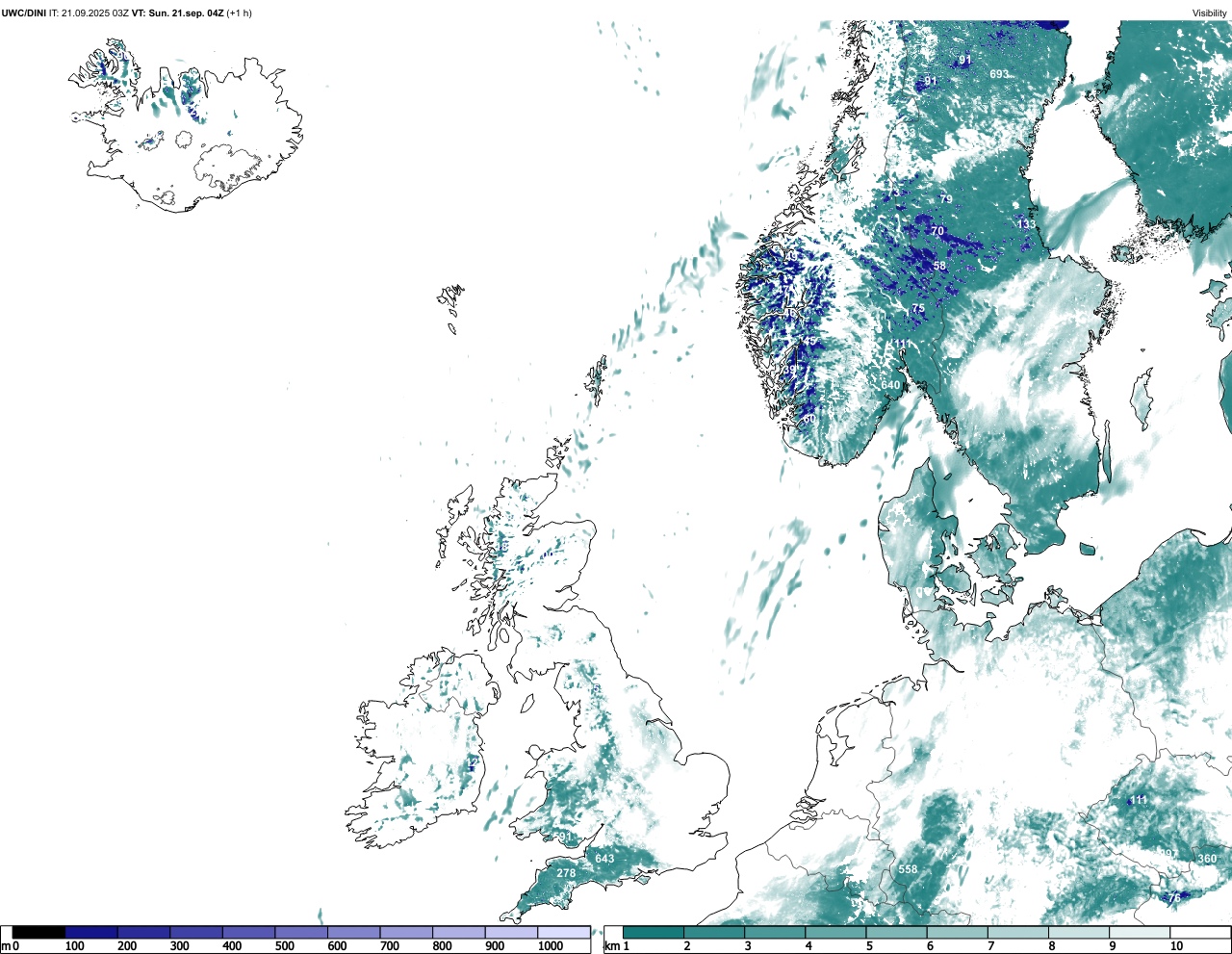Click the 'Visibility' title text
The image size is (1232, 954).
click(x=1209, y=13)
